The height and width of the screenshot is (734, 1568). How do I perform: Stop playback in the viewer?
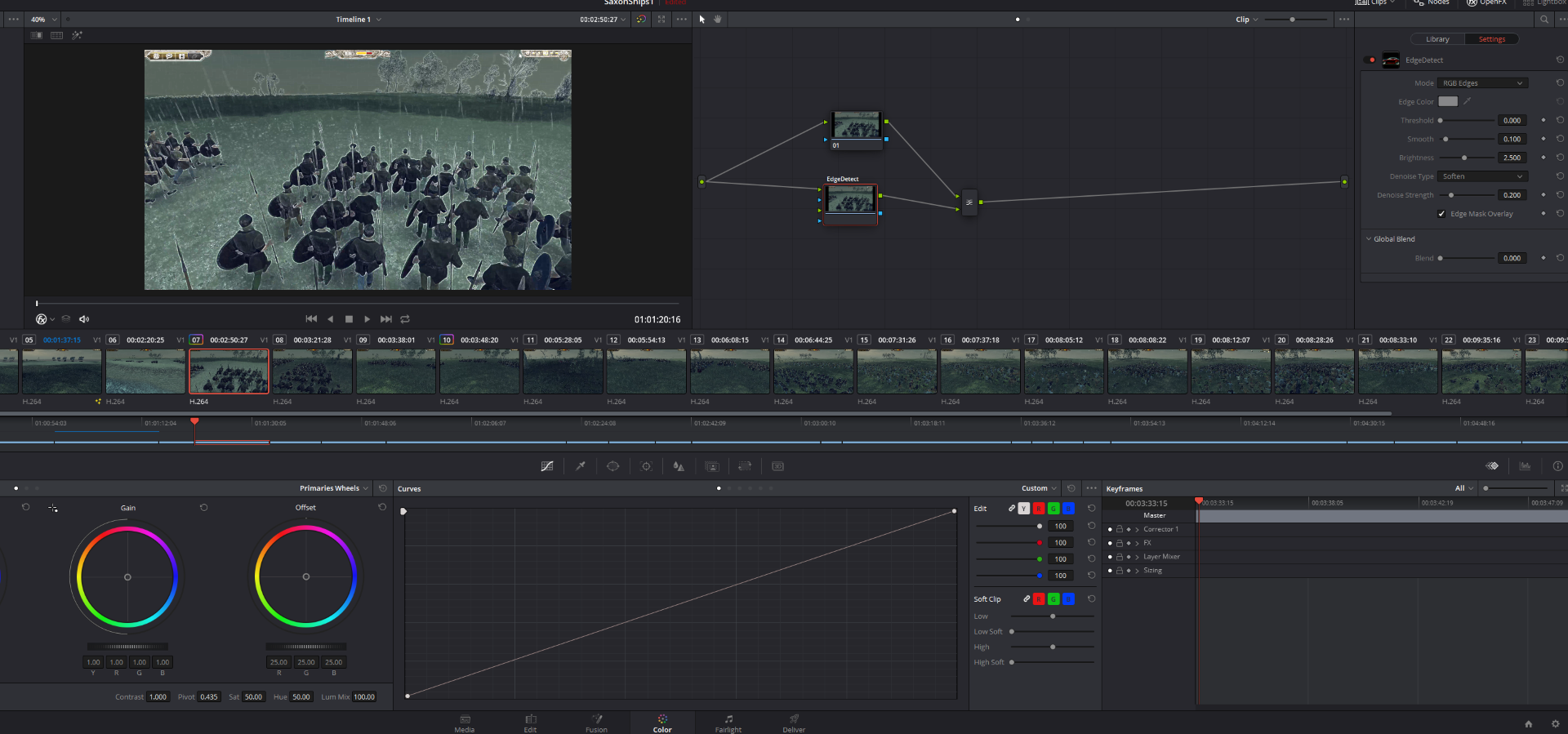click(x=349, y=319)
